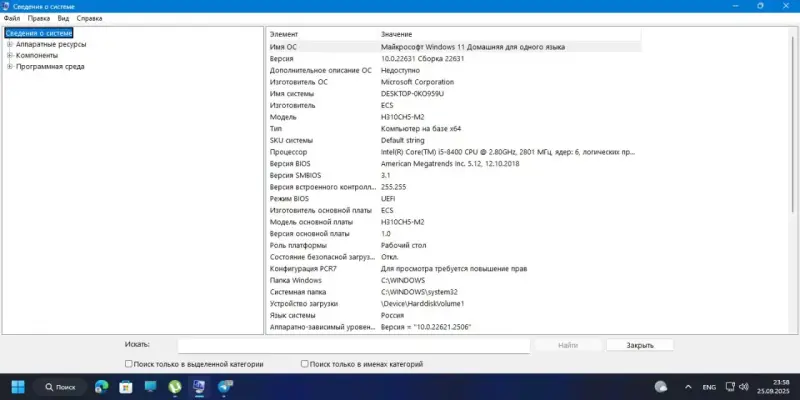Image resolution: width=800 pixels, height=400 pixels.
Task: Select the "Сведения о системе" root tree item
Action: [38, 33]
